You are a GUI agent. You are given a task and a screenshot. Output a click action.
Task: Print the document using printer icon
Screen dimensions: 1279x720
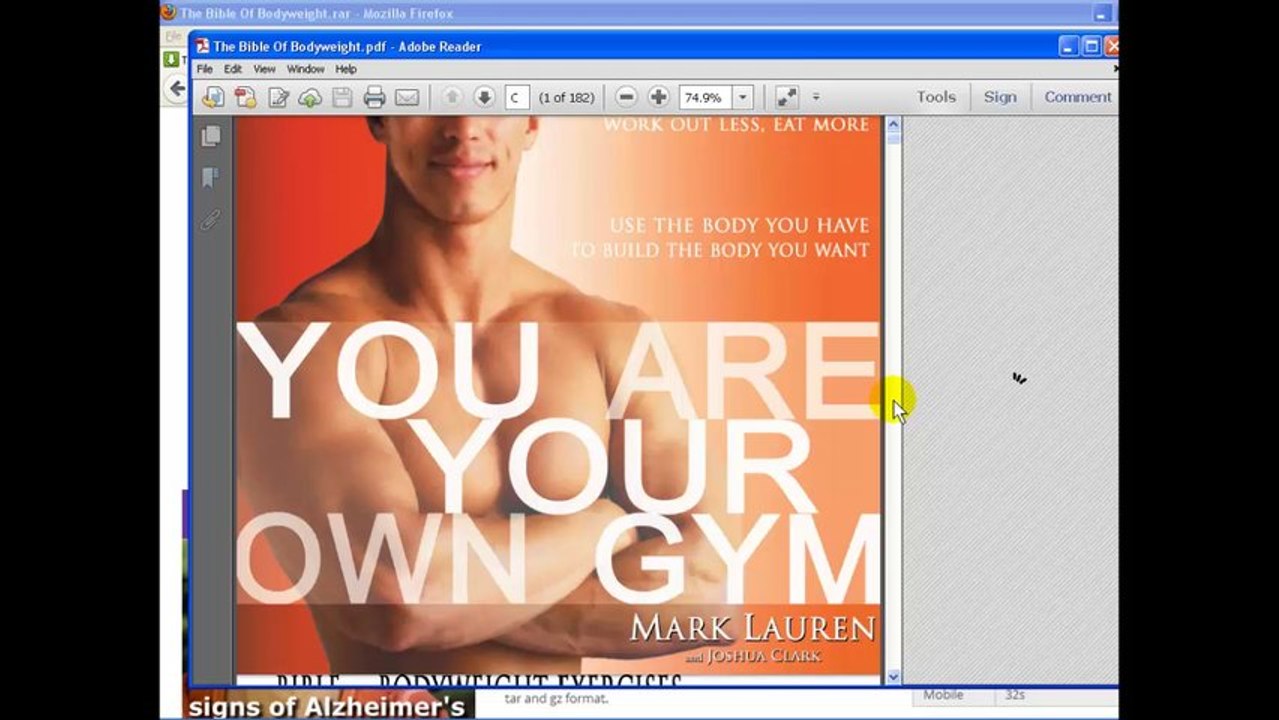tap(375, 97)
